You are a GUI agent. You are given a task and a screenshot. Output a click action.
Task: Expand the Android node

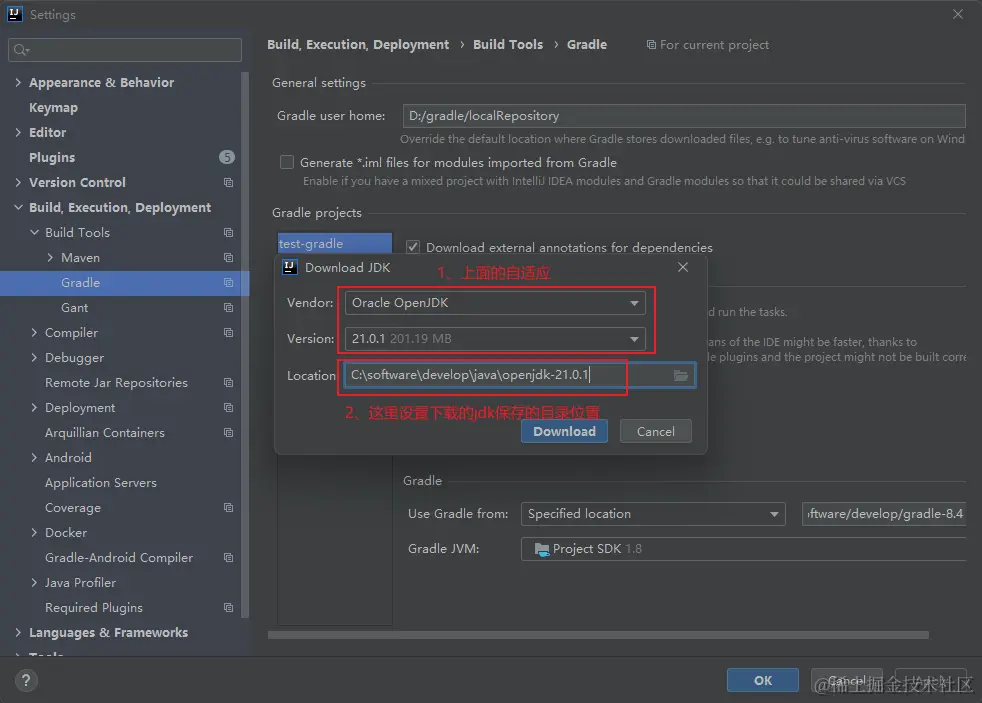pyautogui.click(x=34, y=458)
